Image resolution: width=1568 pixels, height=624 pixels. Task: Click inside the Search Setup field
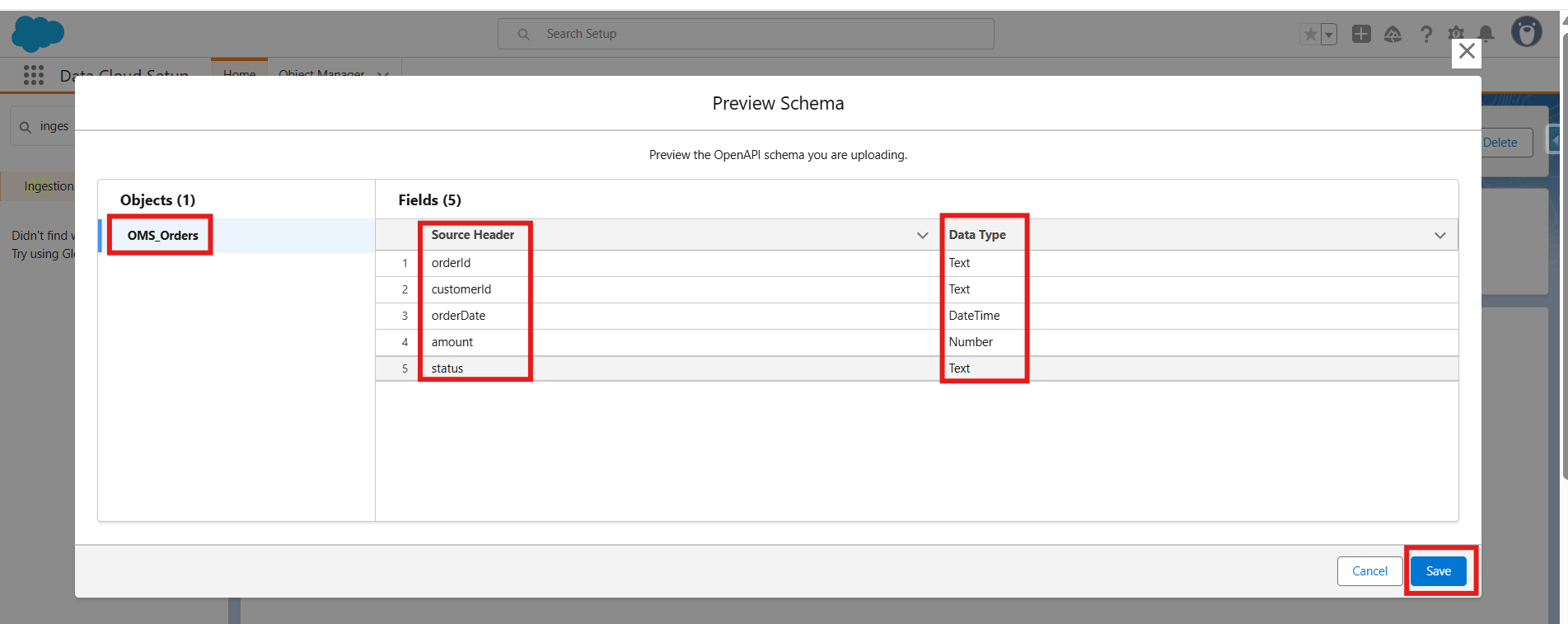click(x=746, y=34)
